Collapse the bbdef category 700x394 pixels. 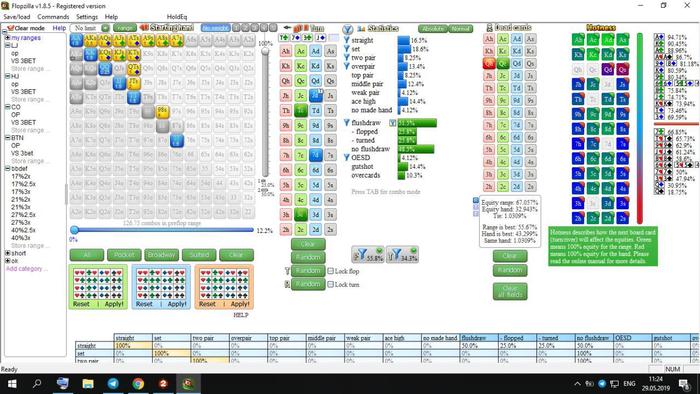coord(7,169)
